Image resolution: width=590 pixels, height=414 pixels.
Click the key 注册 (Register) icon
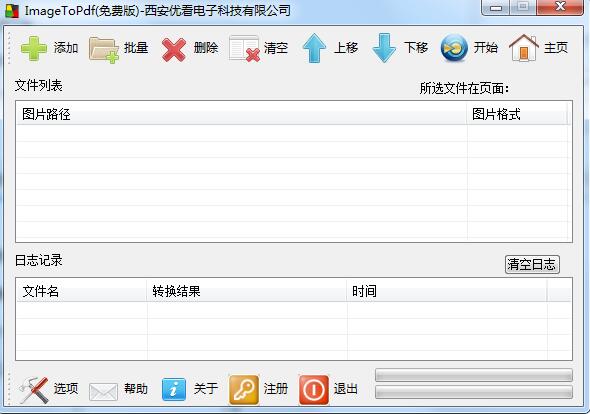[x=244, y=390]
